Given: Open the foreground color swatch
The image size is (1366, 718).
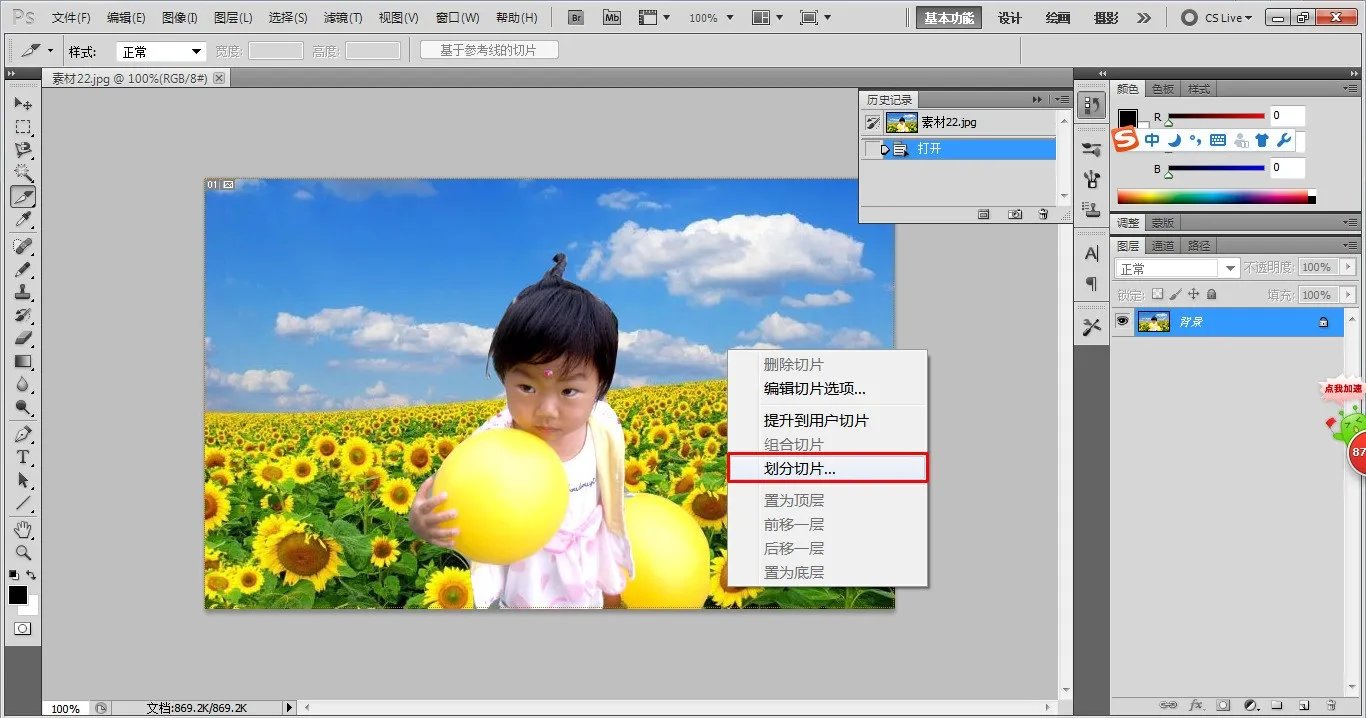Looking at the screenshot, I should (x=17, y=596).
